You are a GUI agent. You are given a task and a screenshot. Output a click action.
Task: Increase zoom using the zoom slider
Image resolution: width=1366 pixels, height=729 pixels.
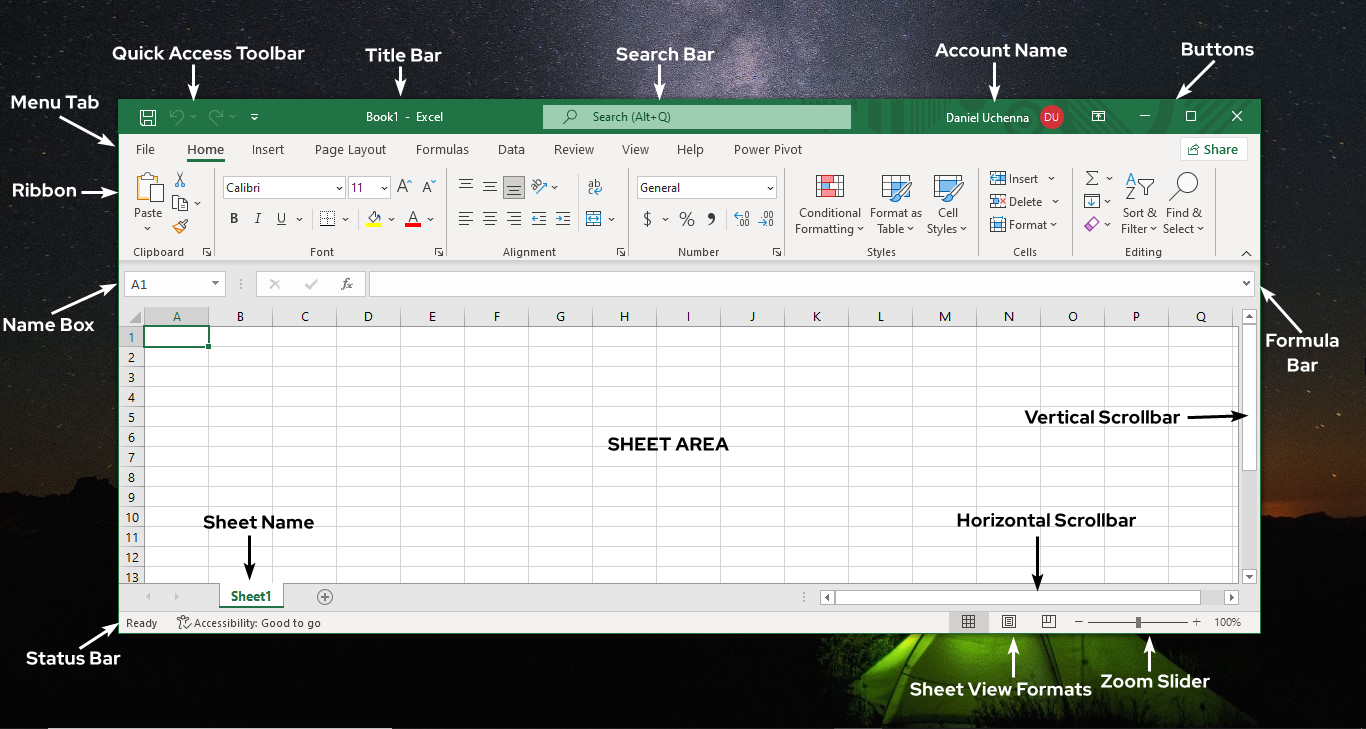pos(1195,621)
